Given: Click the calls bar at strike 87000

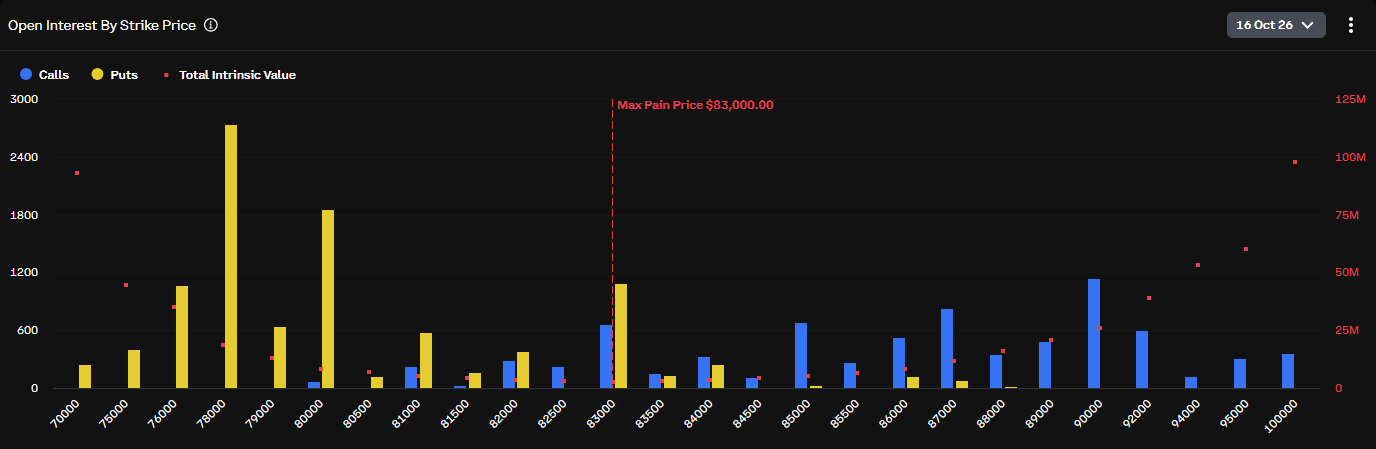Looking at the screenshot, I should tap(947, 348).
